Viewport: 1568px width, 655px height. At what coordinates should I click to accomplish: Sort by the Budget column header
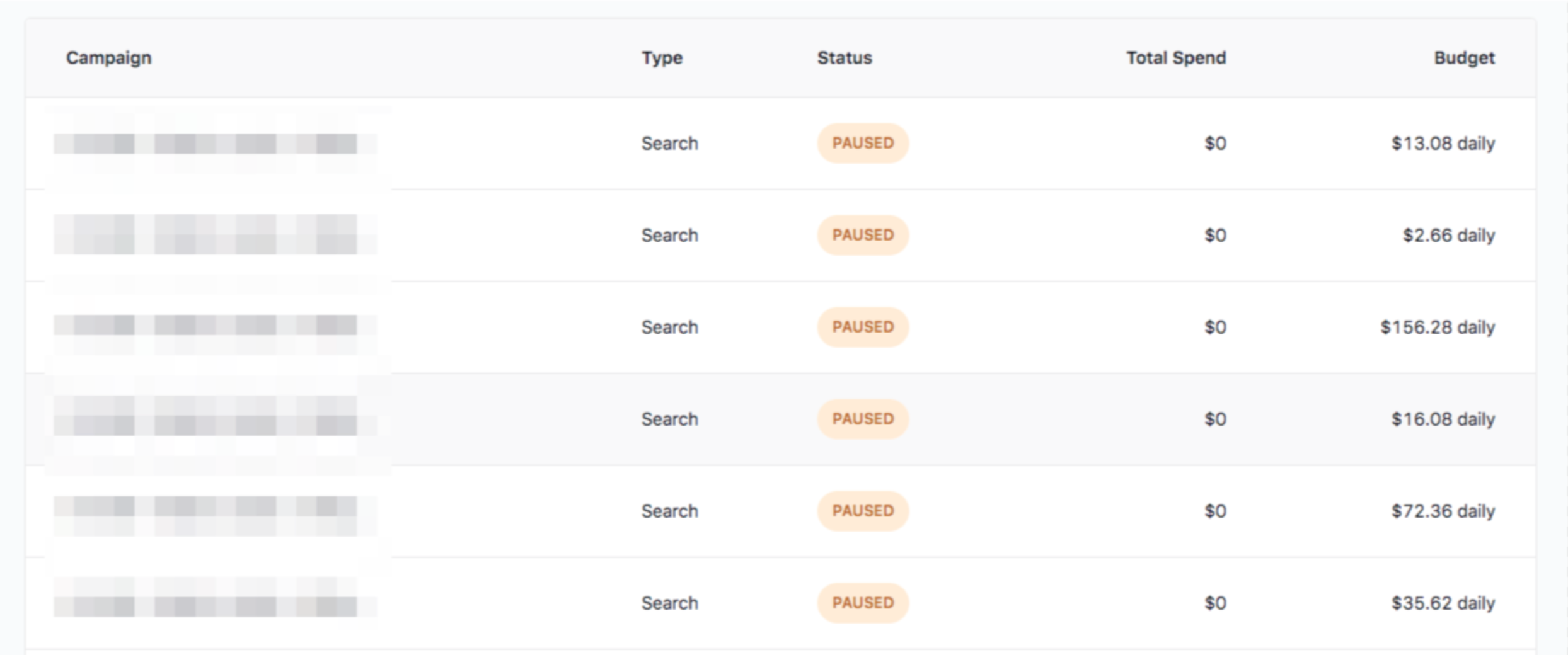(x=1464, y=58)
